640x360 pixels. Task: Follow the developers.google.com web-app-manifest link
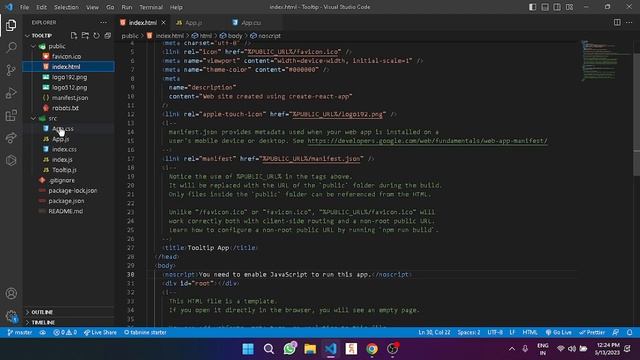(x=427, y=141)
